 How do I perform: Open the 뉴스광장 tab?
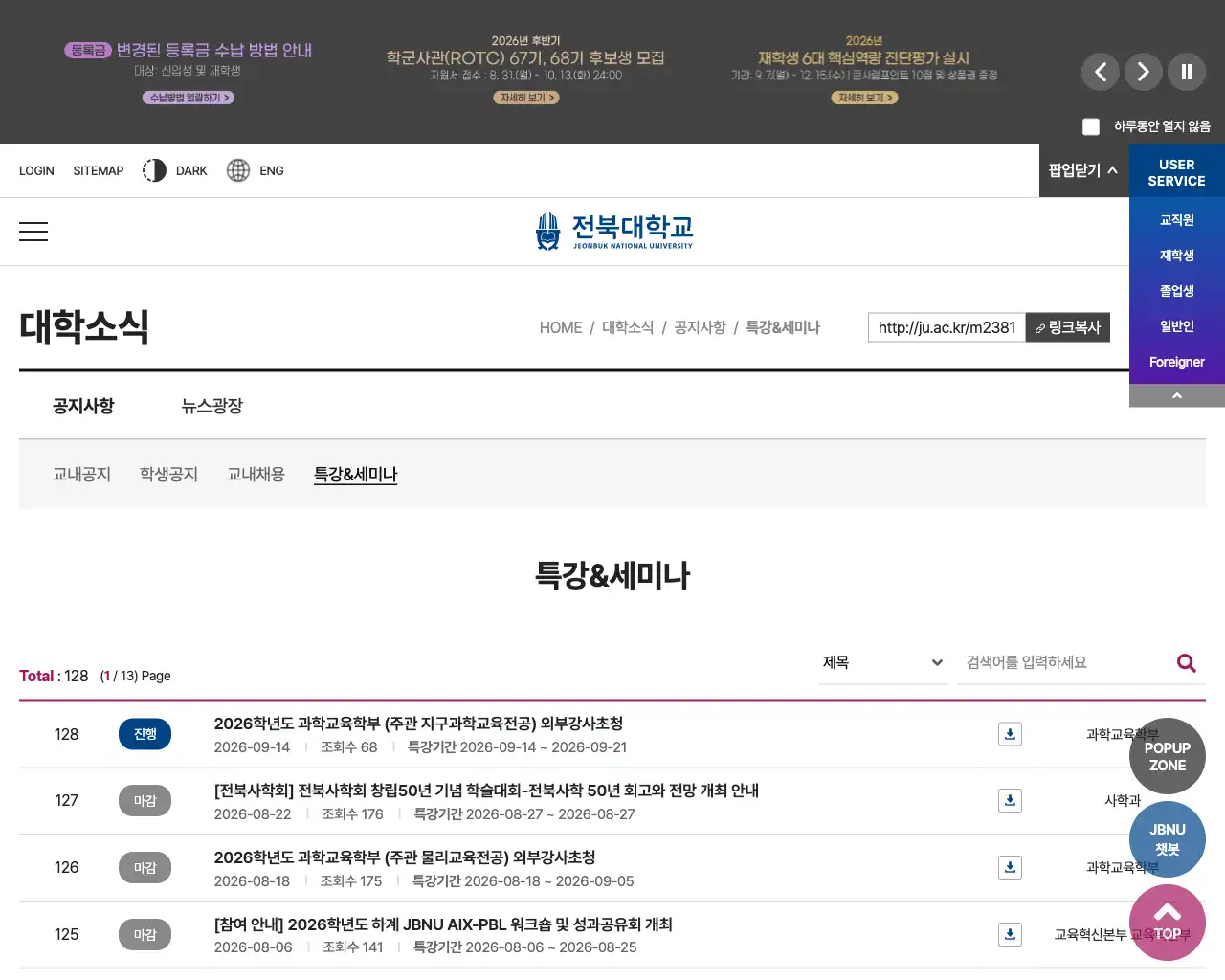[x=212, y=406]
